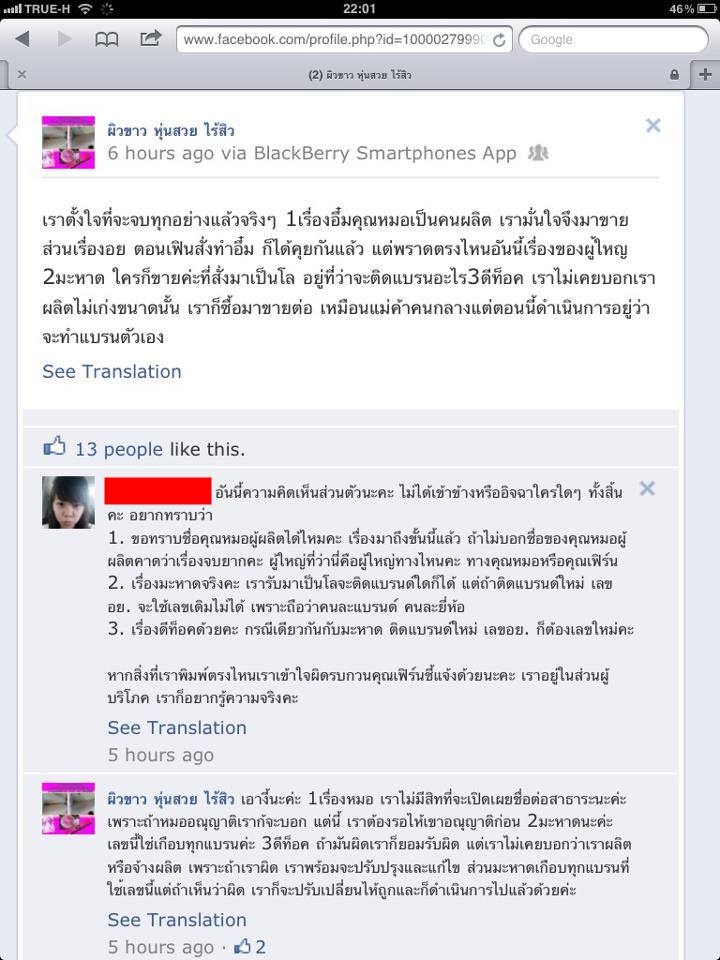The width and height of the screenshot is (720, 960).
Task: Click the thumbs-up like icon on the post
Action: pos(54,446)
